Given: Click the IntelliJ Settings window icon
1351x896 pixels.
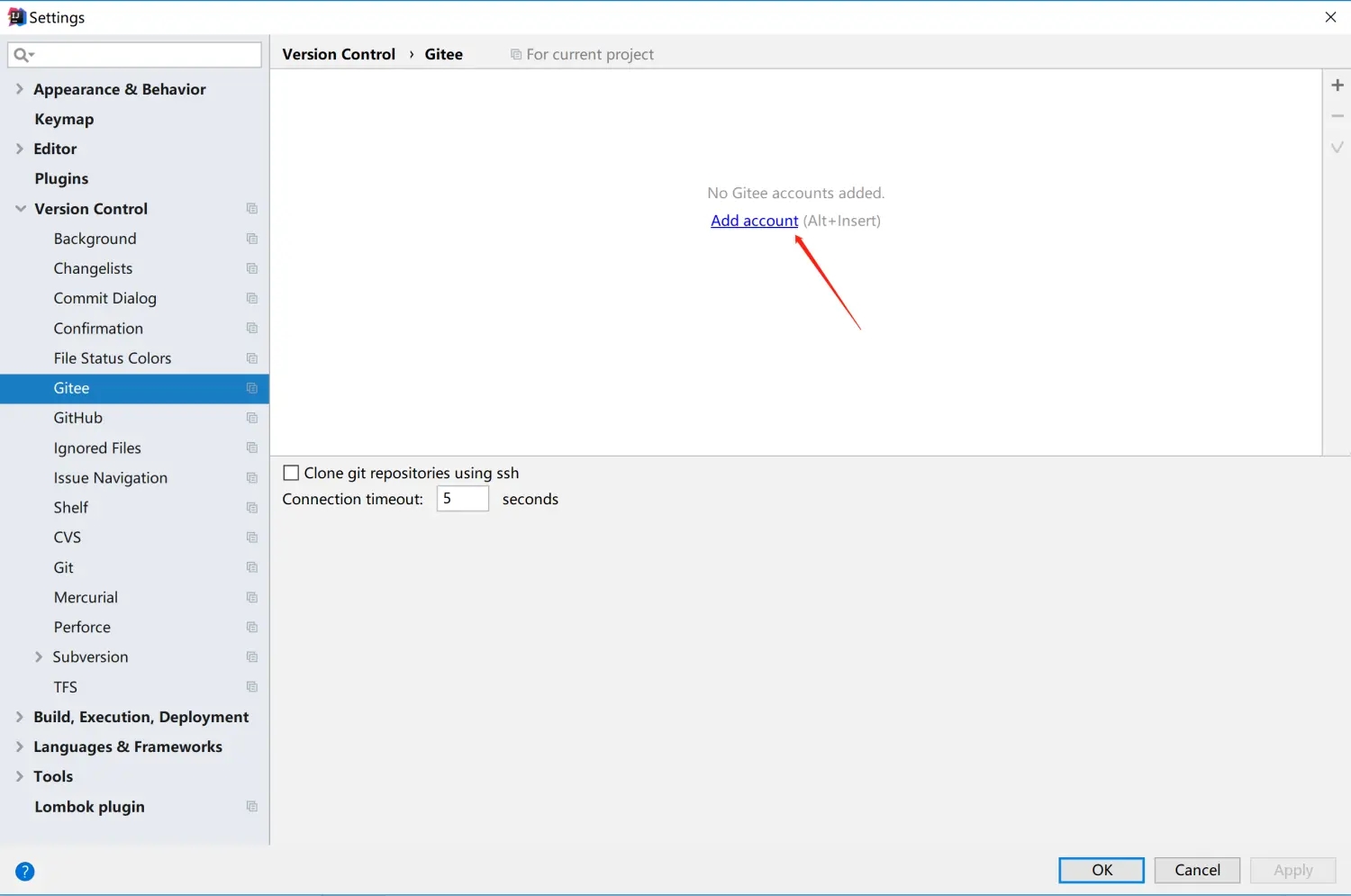Looking at the screenshot, I should 16,17.
